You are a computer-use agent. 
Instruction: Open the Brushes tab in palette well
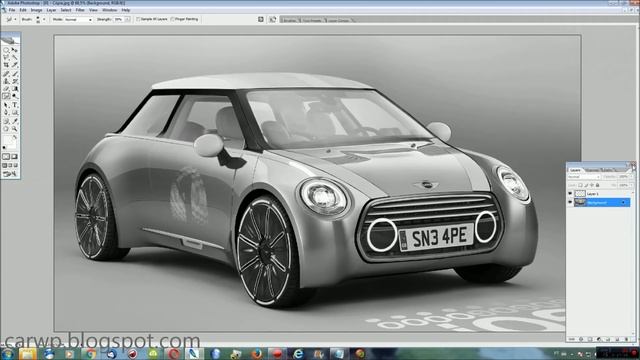(290, 20)
